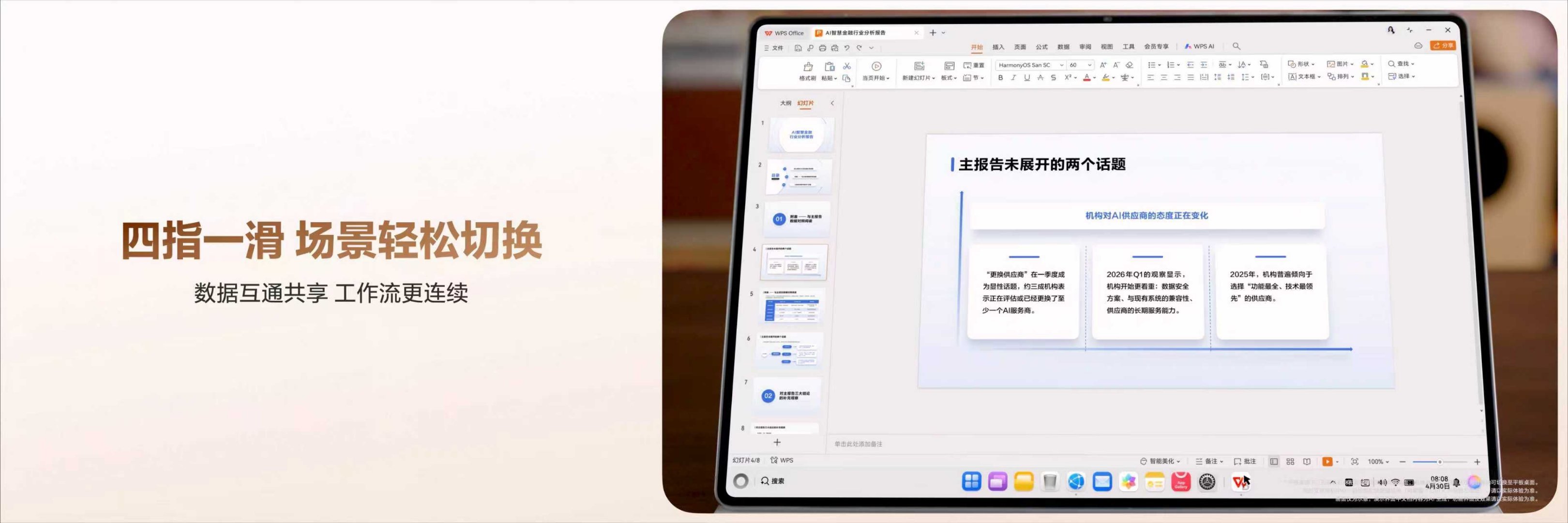Click the Decrease indent icon
This screenshot has height=523, width=1568.
coord(1191,64)
